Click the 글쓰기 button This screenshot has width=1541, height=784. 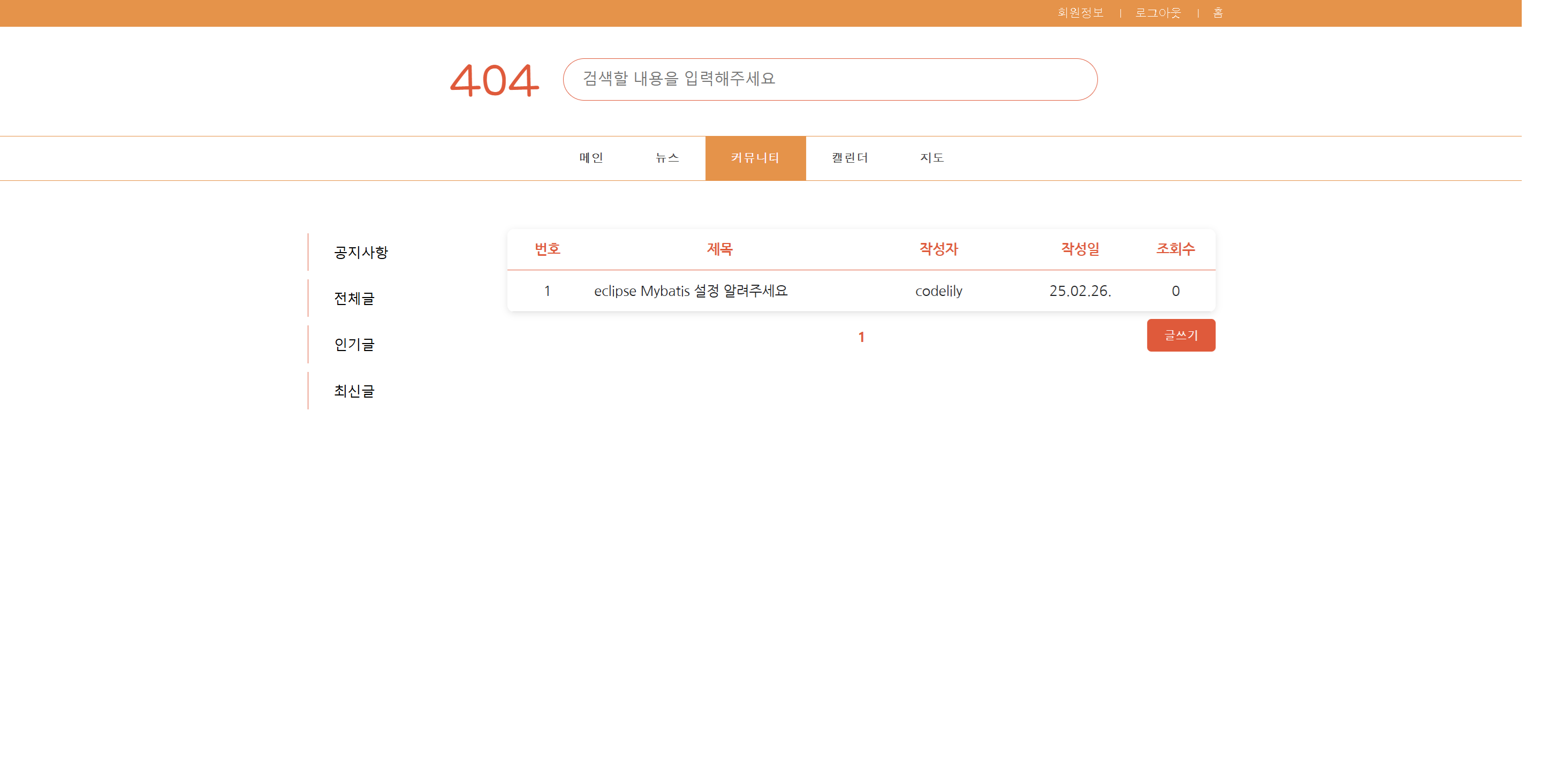pyautogui.click(x=1181, y=336)
